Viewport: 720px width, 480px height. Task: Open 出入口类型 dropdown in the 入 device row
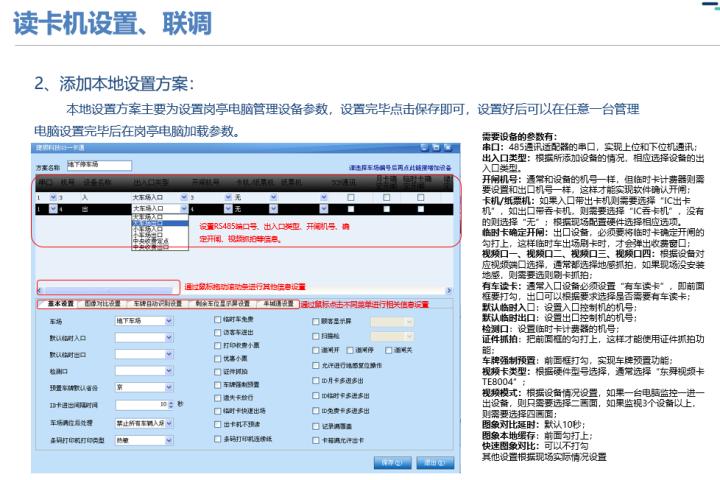[184, 197]
